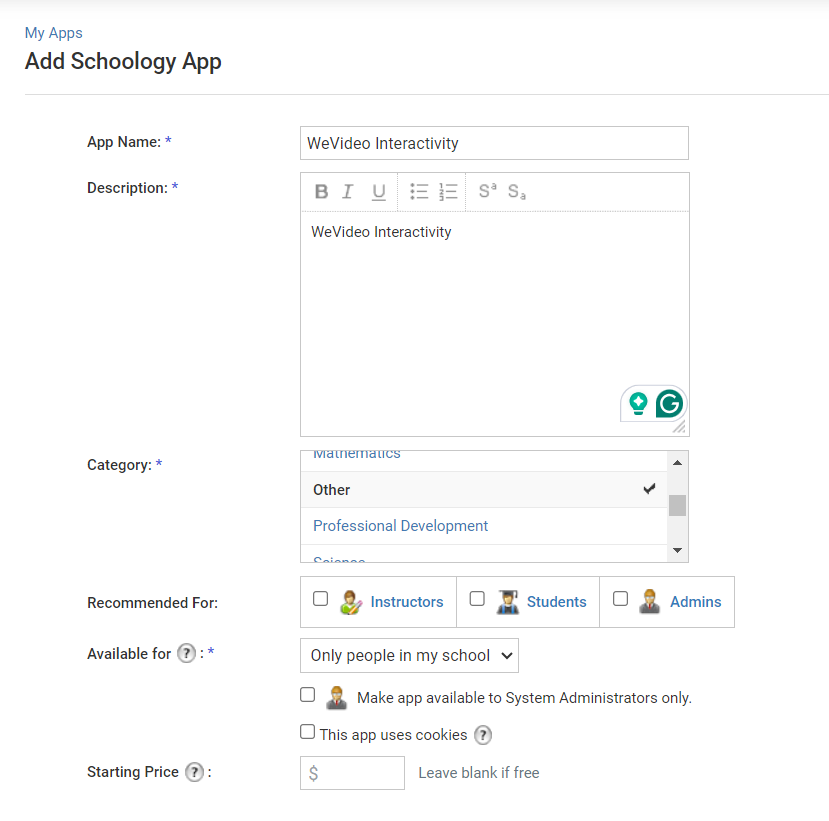Viewport: 829px width, 821px height.
Task: Click category list scroll up arrow
Action: point(677,463)
